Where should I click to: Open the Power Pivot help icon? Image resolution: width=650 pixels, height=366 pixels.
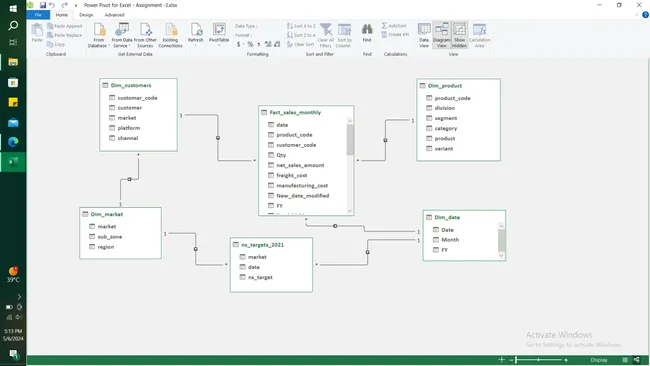pos(645,15)
